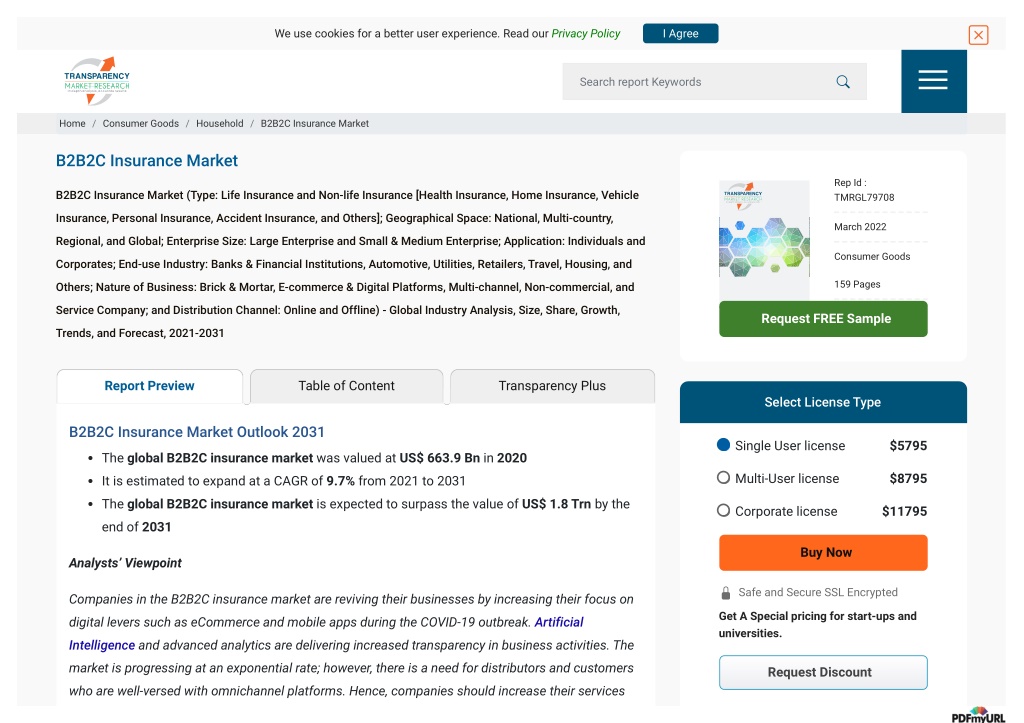
Task: Click the B2B2C Insurance Market page title
Action: [x=147, y=161]
